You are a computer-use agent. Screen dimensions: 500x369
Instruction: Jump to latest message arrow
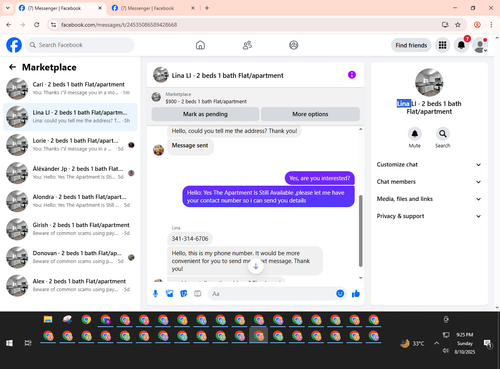256,266
